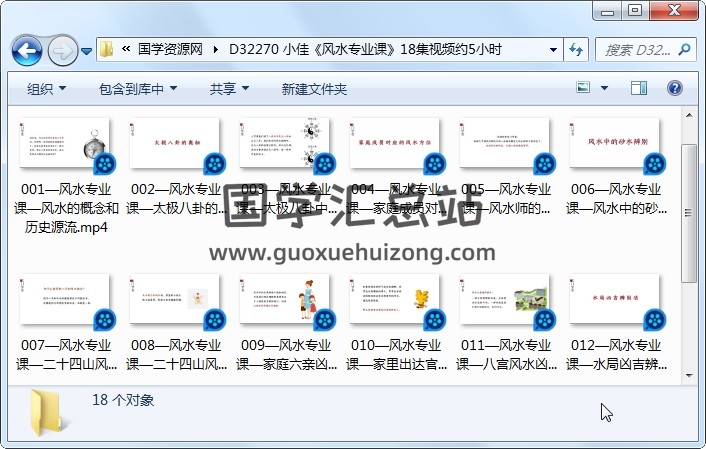
Task: Toggle the preview pane icon
Action: [x=638, y=88]
